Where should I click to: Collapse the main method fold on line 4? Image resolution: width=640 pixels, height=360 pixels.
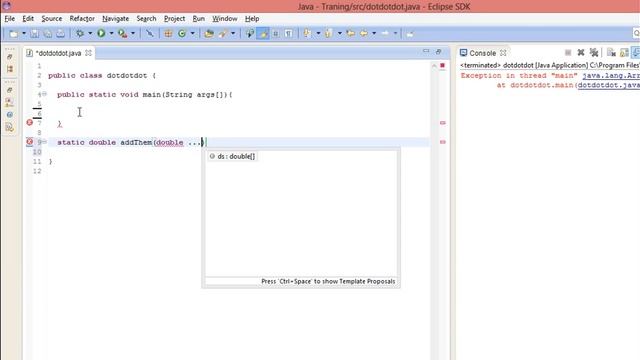[x=44, y=94]
